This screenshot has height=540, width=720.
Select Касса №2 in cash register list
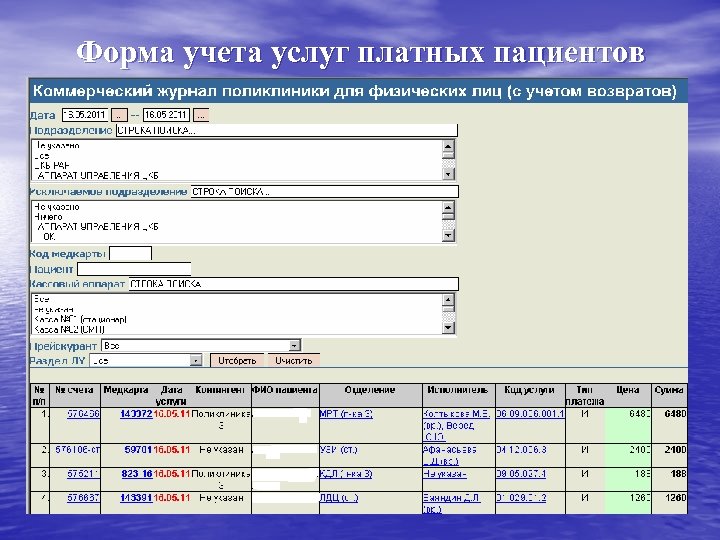(69, 329)
